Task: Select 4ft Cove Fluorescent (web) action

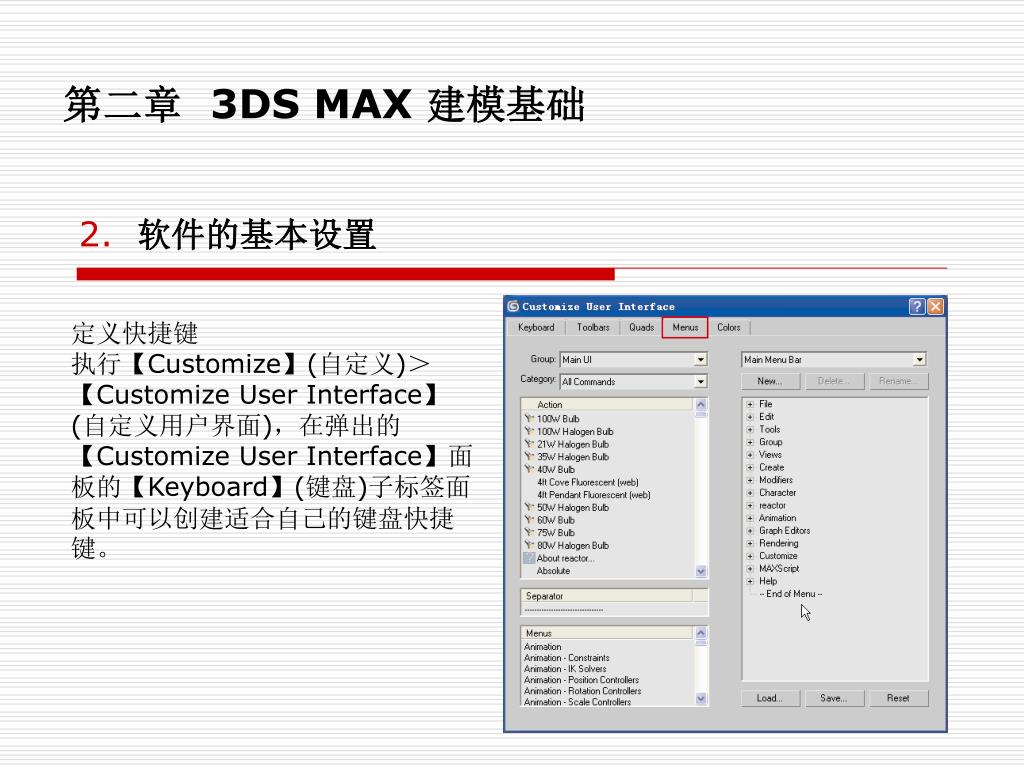Action: pyautogui.click(x=588, y=482)
